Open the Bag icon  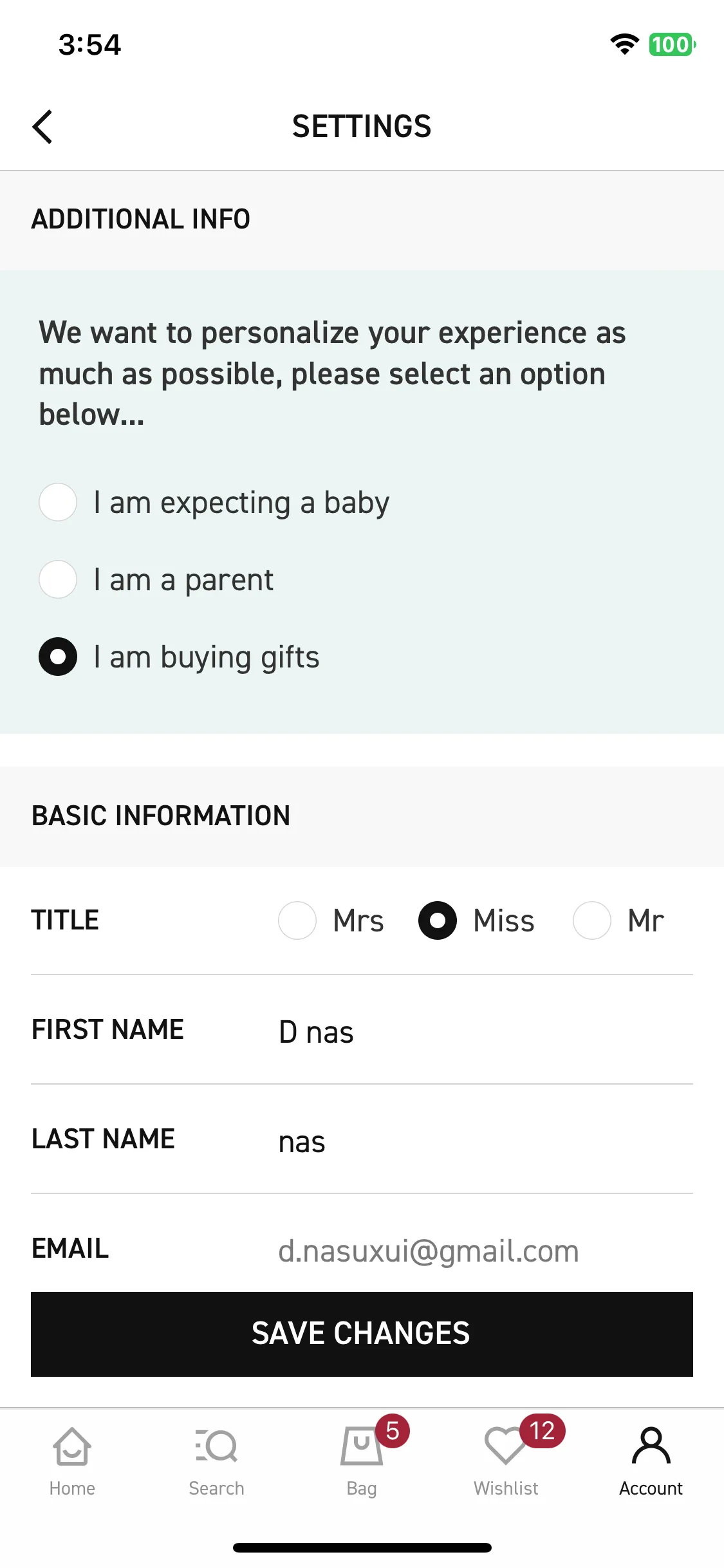(362, 1447)
